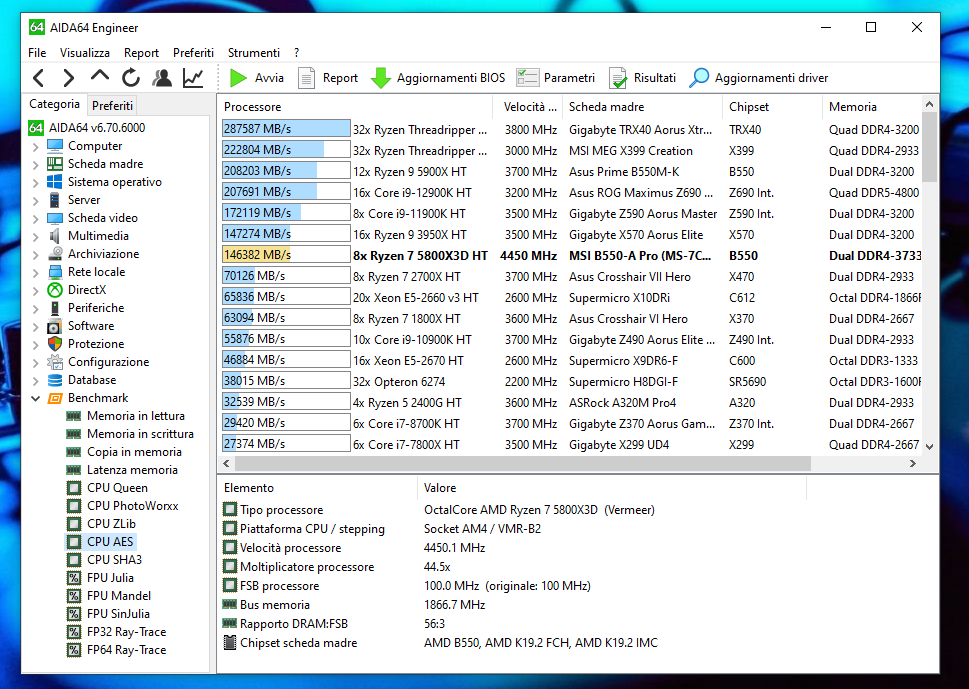Click Aggiornamenti driver
This screenshot has height=689, width=969.
point(758,78)
